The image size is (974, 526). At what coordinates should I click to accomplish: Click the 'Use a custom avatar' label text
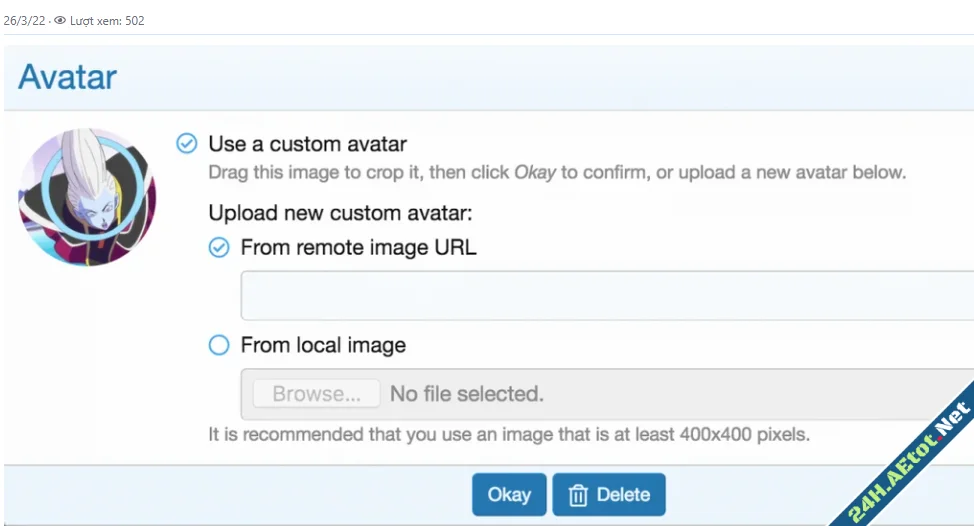307,144
